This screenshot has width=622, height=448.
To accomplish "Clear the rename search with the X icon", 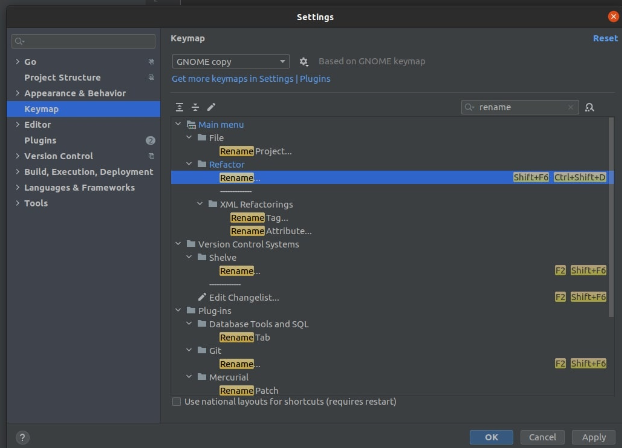I will (571, 107).
